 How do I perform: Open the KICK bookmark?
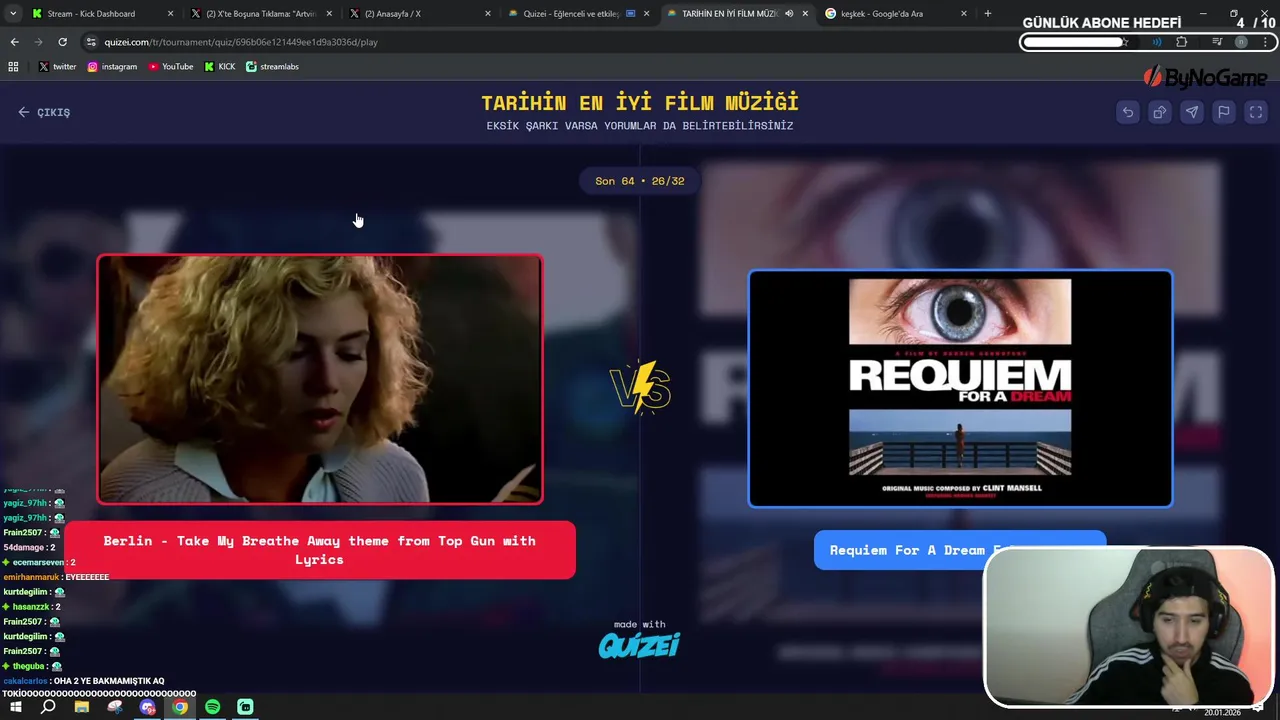pyautogui.click(x=220, y=67)
